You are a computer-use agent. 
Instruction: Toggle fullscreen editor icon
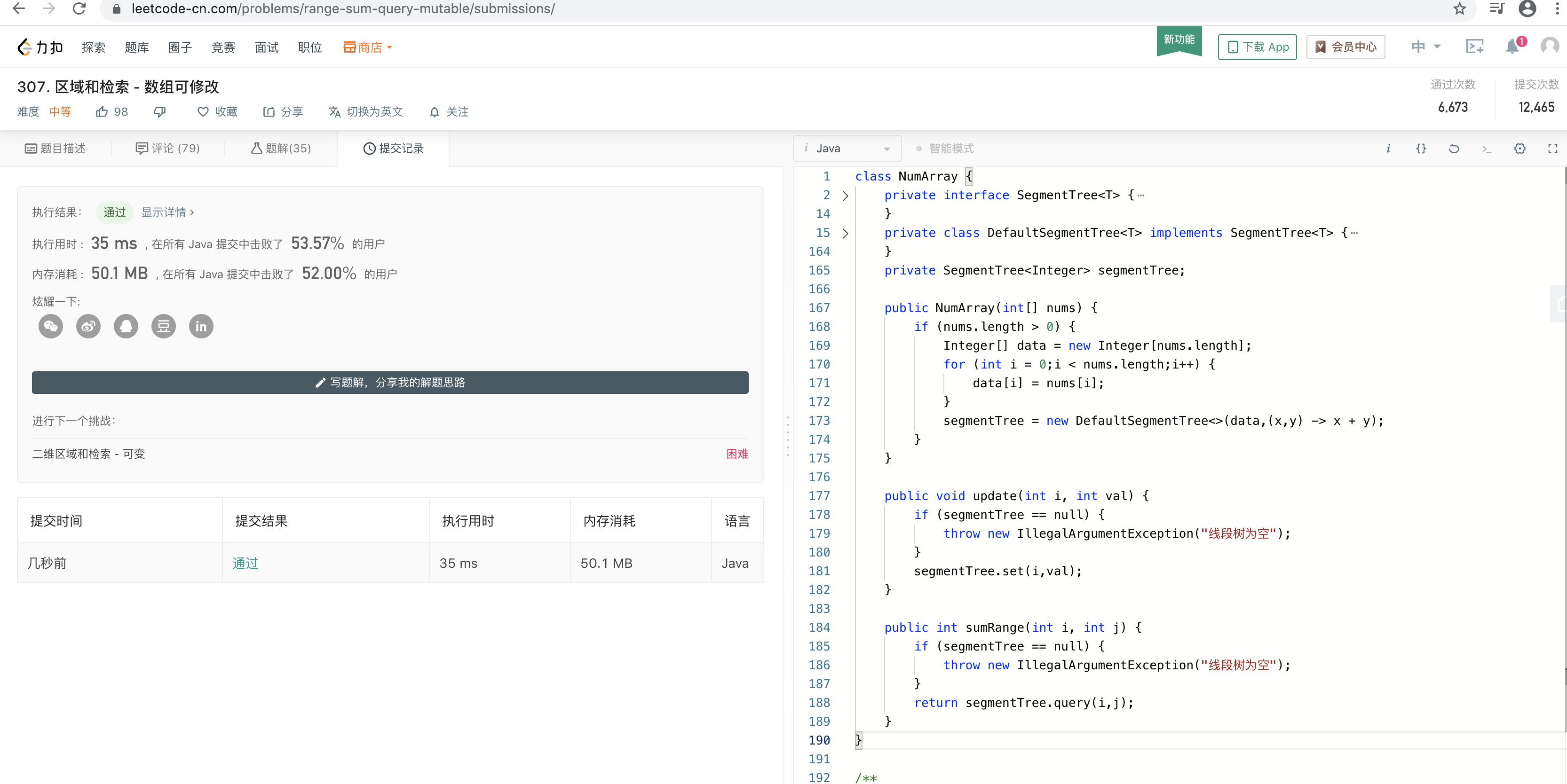(x=1552, y=148)
